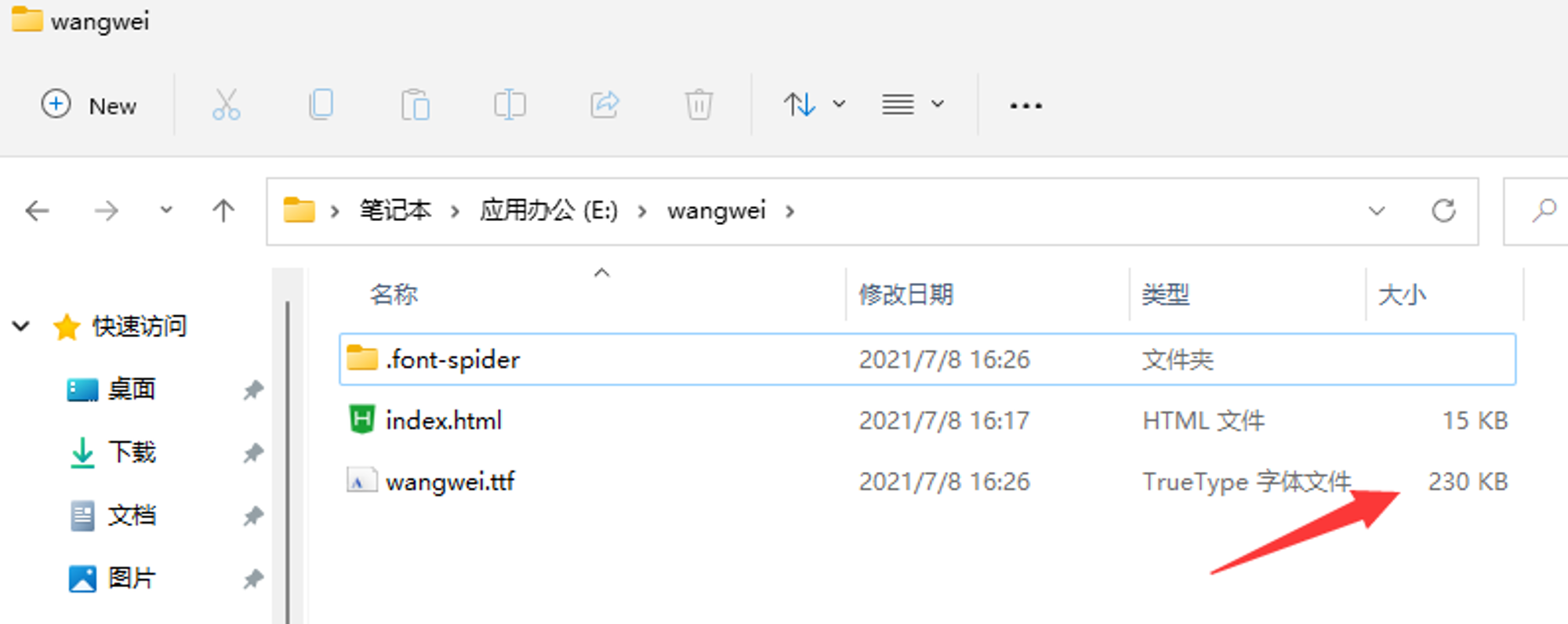Click the Refresh icon in address bar
This screenshot has width=1568, height=624.
(x=1443, y=210)
